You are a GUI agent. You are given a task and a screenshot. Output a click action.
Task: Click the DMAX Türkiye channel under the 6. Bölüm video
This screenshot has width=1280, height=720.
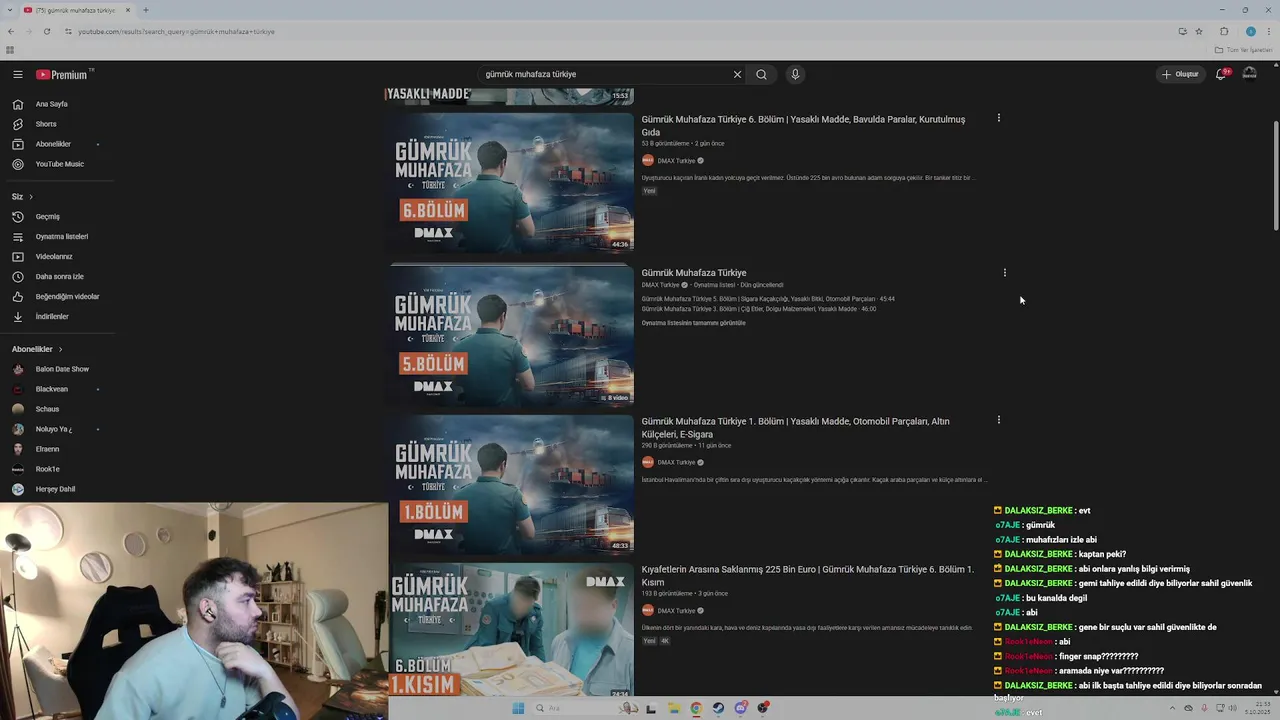[x=675, y=161]
